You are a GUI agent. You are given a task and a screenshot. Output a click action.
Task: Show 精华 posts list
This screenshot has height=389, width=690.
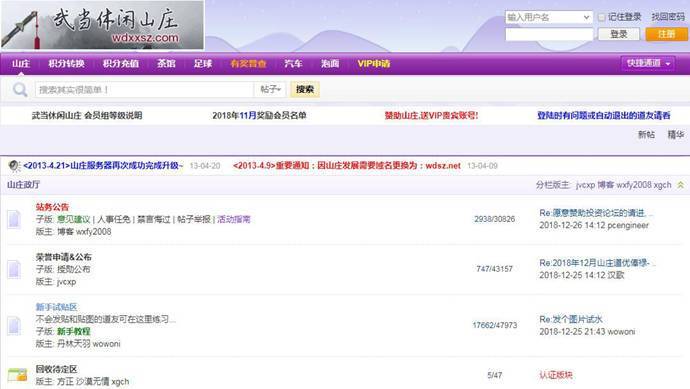point(675,135)
